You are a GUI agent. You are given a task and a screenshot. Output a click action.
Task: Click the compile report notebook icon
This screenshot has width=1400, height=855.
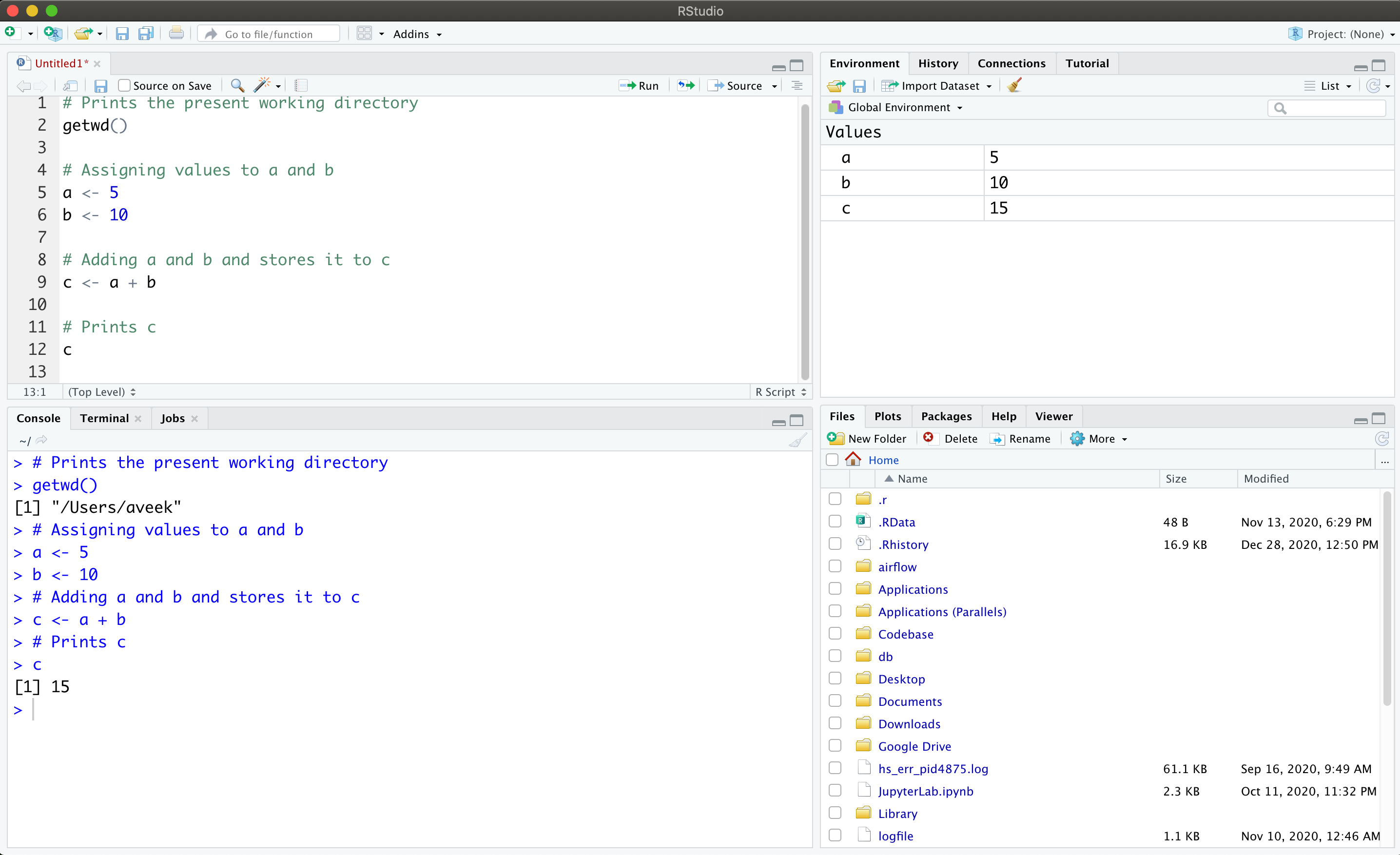301,86
